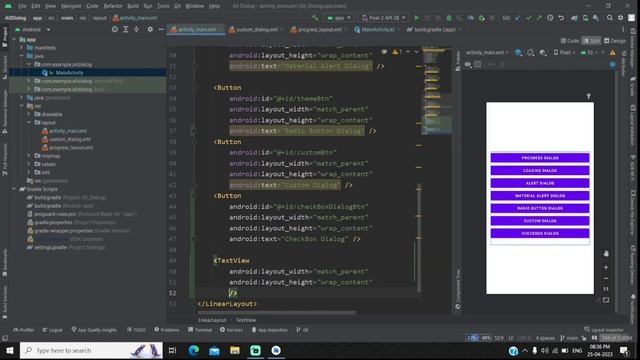Click the Make Project hammer icon
The width and height of the screenshot is (640, 360).
[x=315, y=18]
